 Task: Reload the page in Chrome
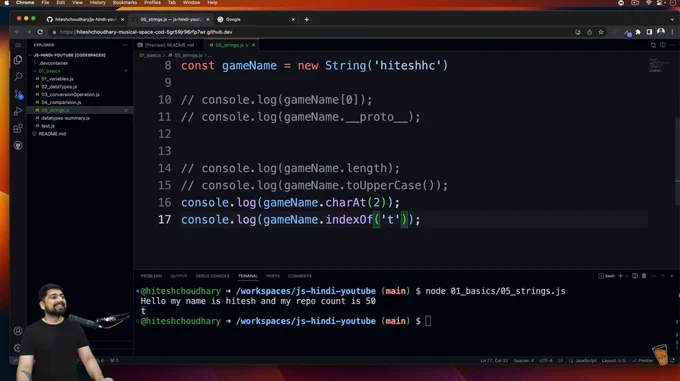coord(40,32)
